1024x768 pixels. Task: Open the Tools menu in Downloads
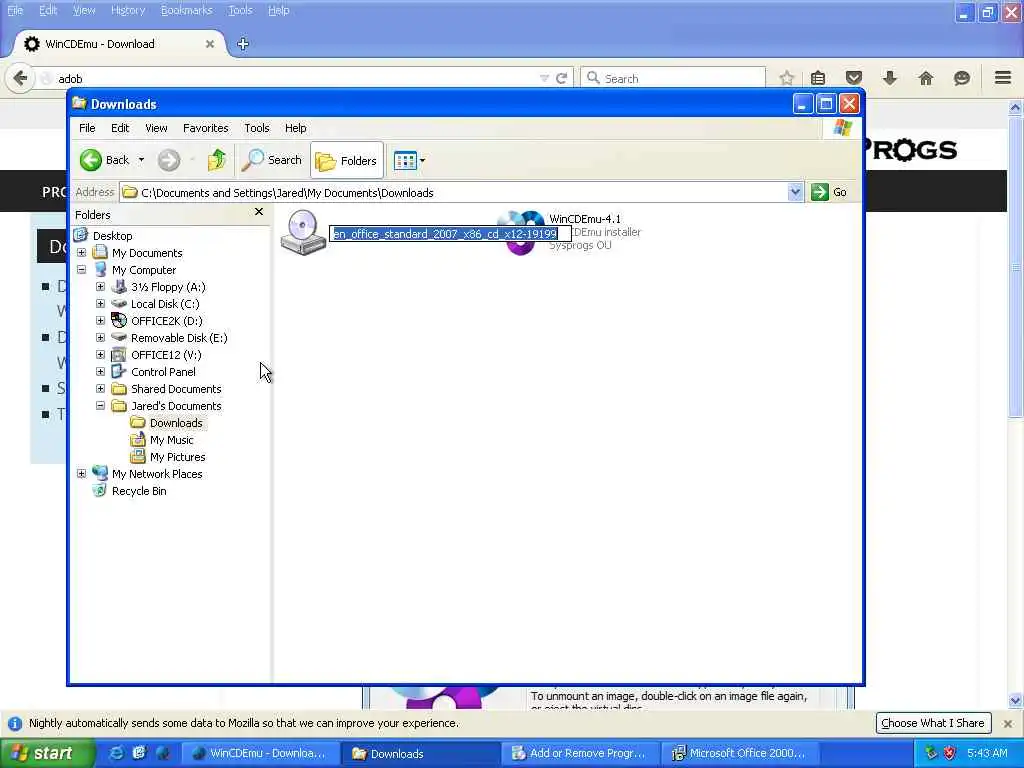(257, 128)
